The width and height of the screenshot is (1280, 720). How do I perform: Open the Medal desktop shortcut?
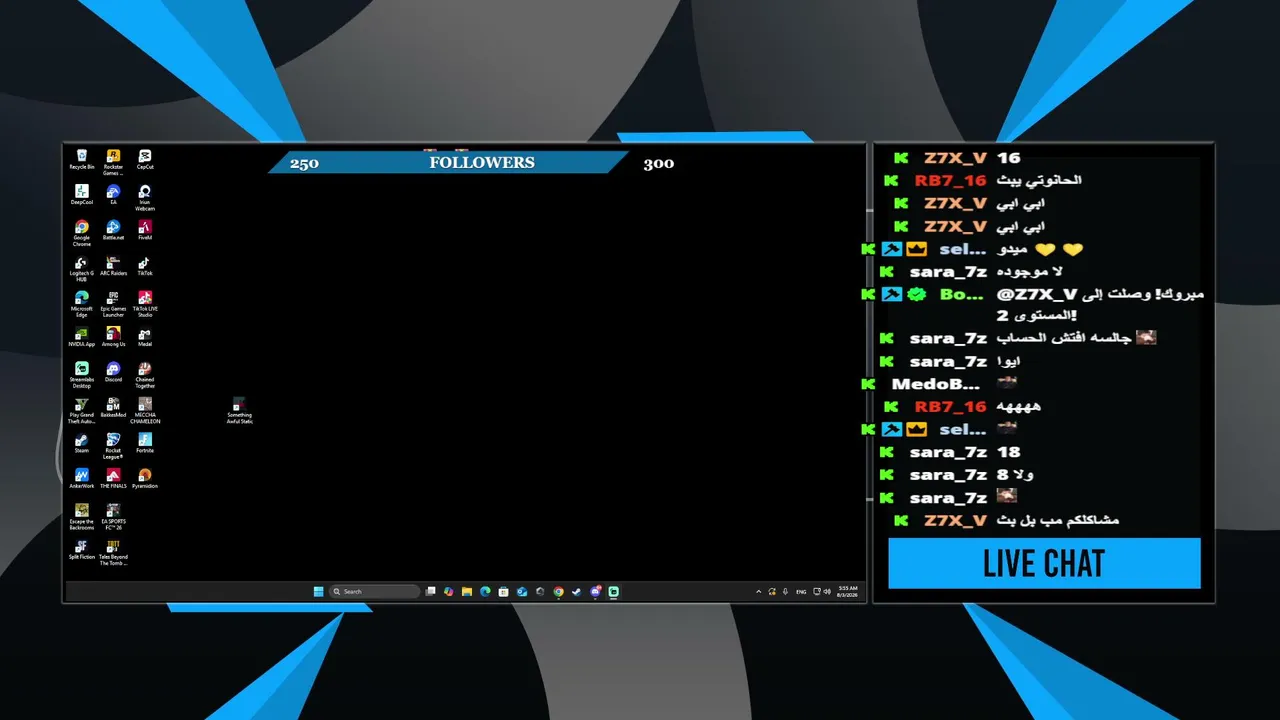coord(145,337)
